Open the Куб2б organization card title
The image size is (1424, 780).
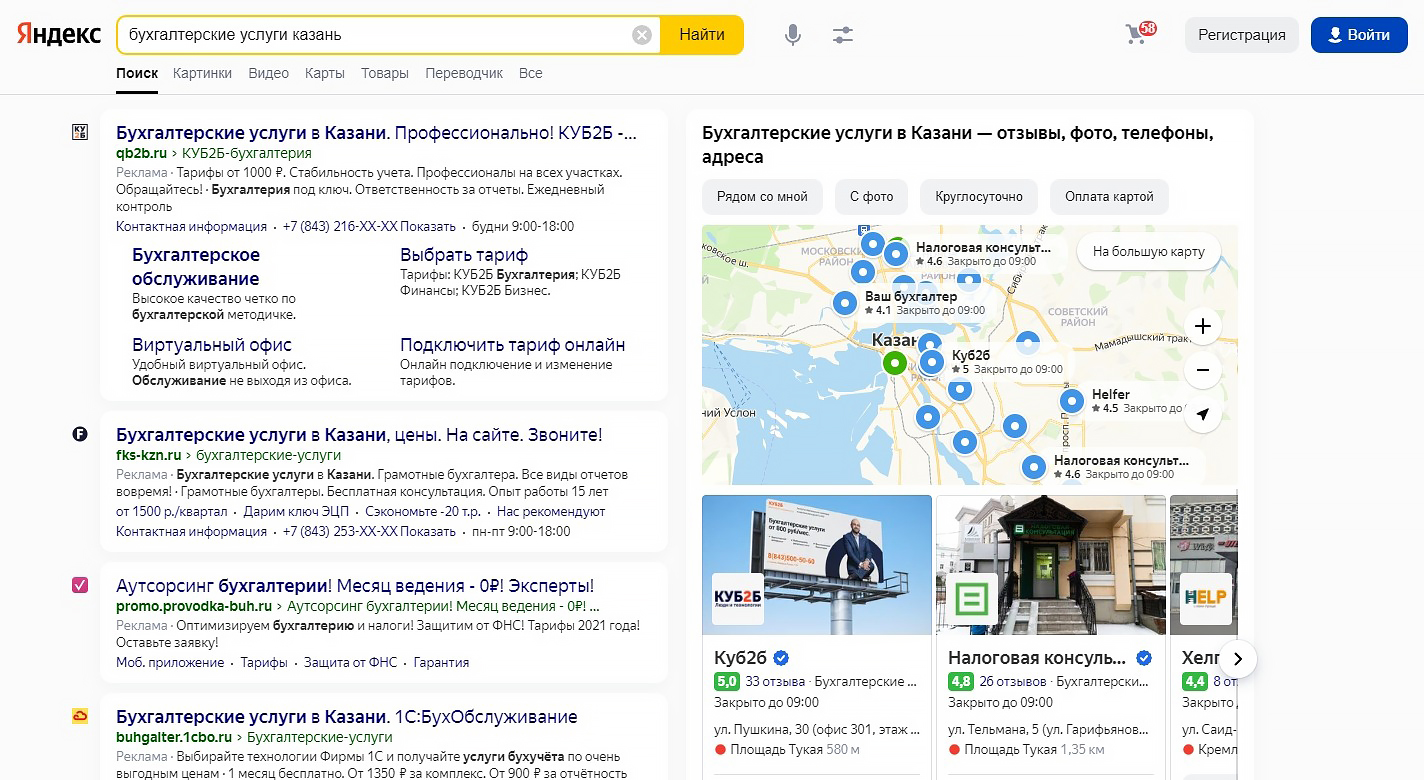pos(740,658)
